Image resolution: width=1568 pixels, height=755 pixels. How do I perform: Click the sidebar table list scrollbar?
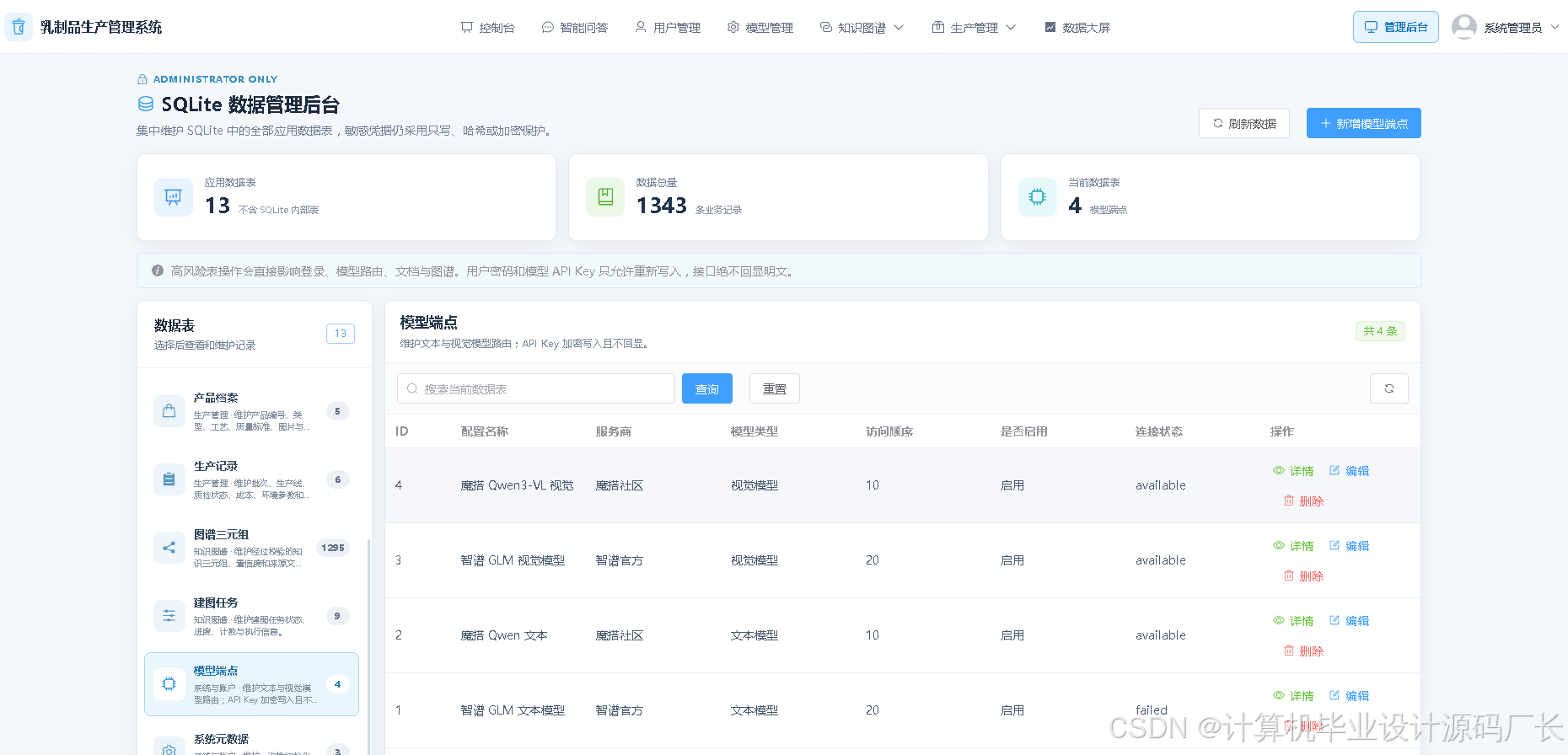point(368,646)
